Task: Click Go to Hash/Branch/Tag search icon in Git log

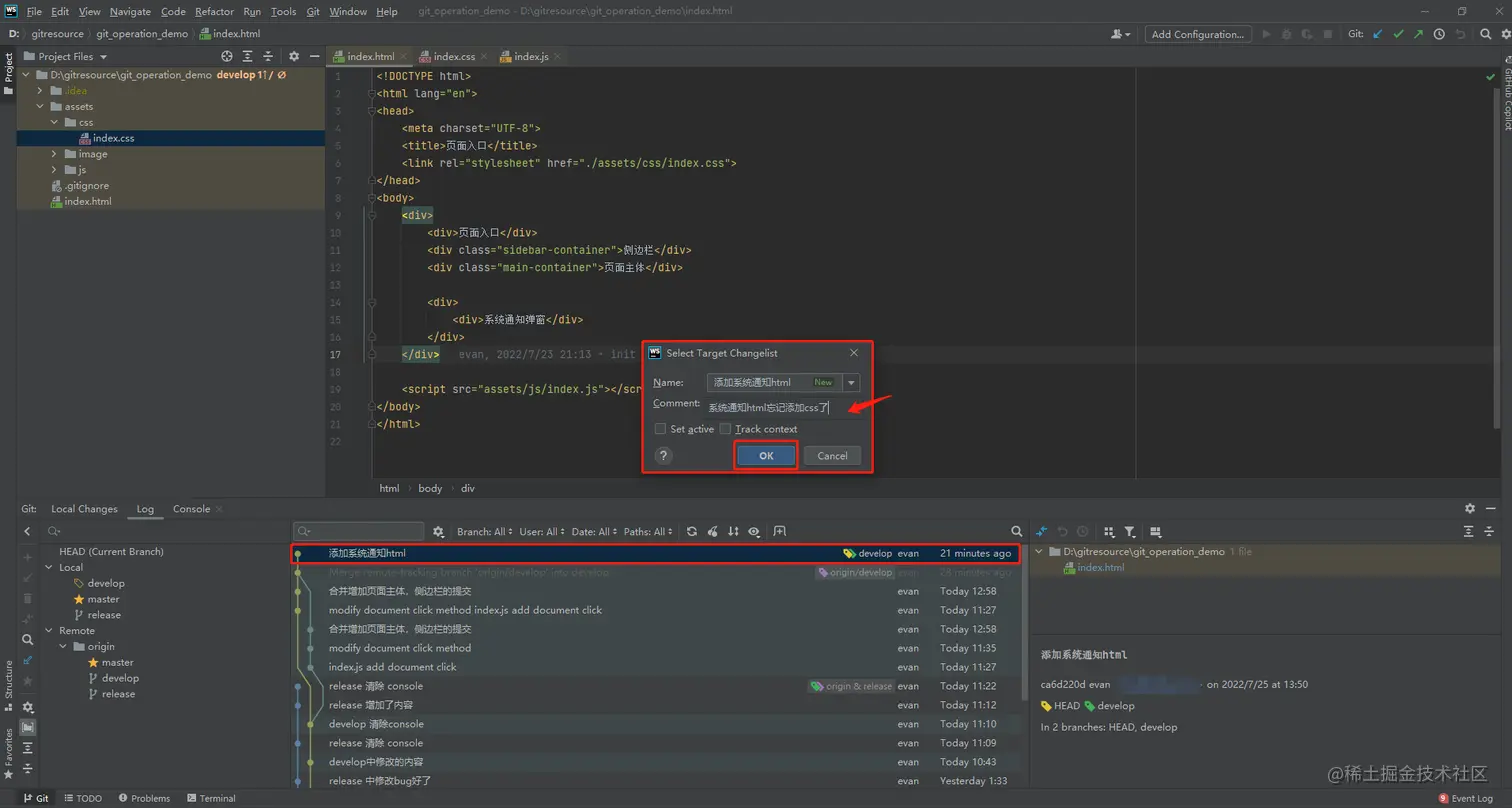Action: (x=1017, y=532)
